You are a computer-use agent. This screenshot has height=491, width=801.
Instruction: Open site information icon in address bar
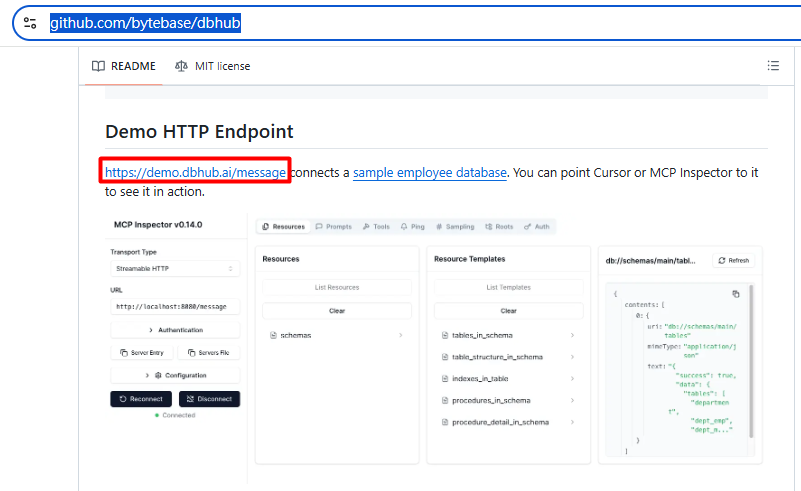click(30, 23)
